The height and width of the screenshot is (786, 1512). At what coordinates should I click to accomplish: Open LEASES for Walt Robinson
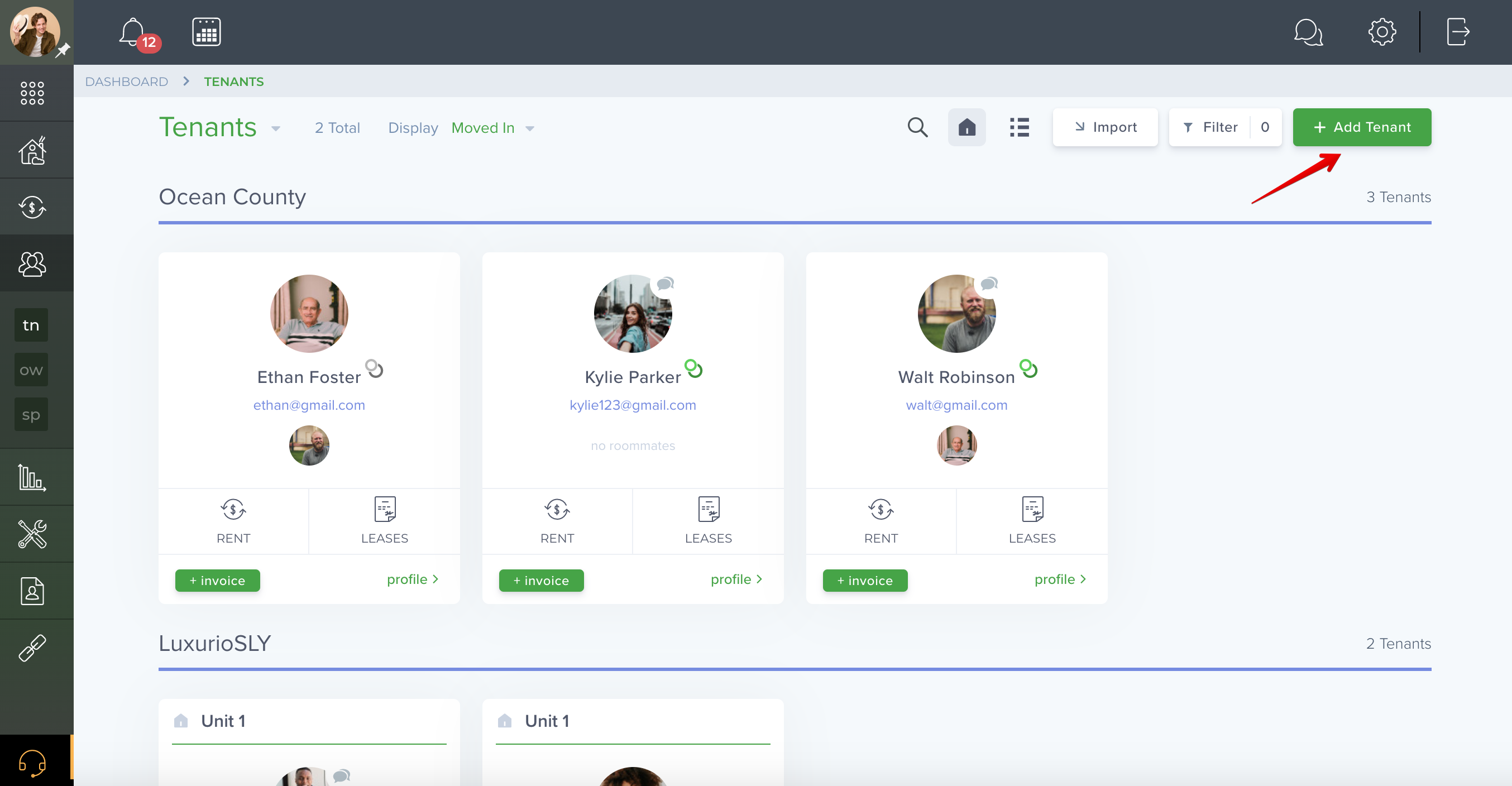pyautogui.click(x=1032, y=521)
